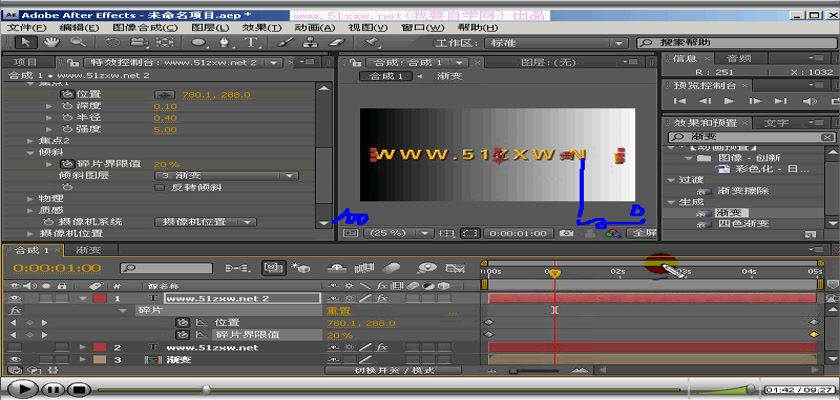Open the 倾斜图层 3.渐变 dropdown
The image size is (840, 400).
point(227,176)
